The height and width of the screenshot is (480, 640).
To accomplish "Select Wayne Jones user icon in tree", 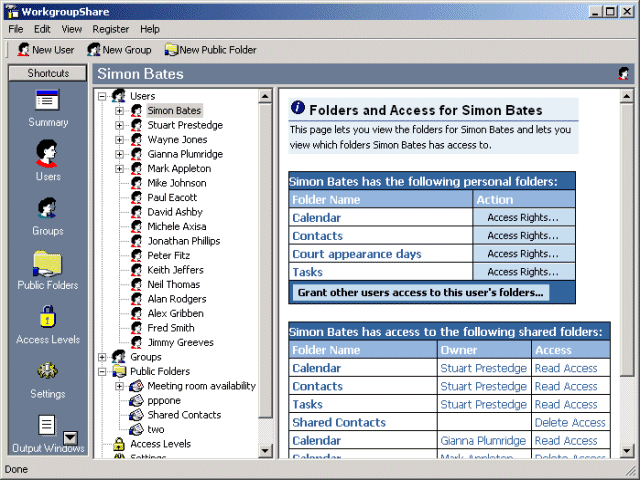I will click(136, 140).
